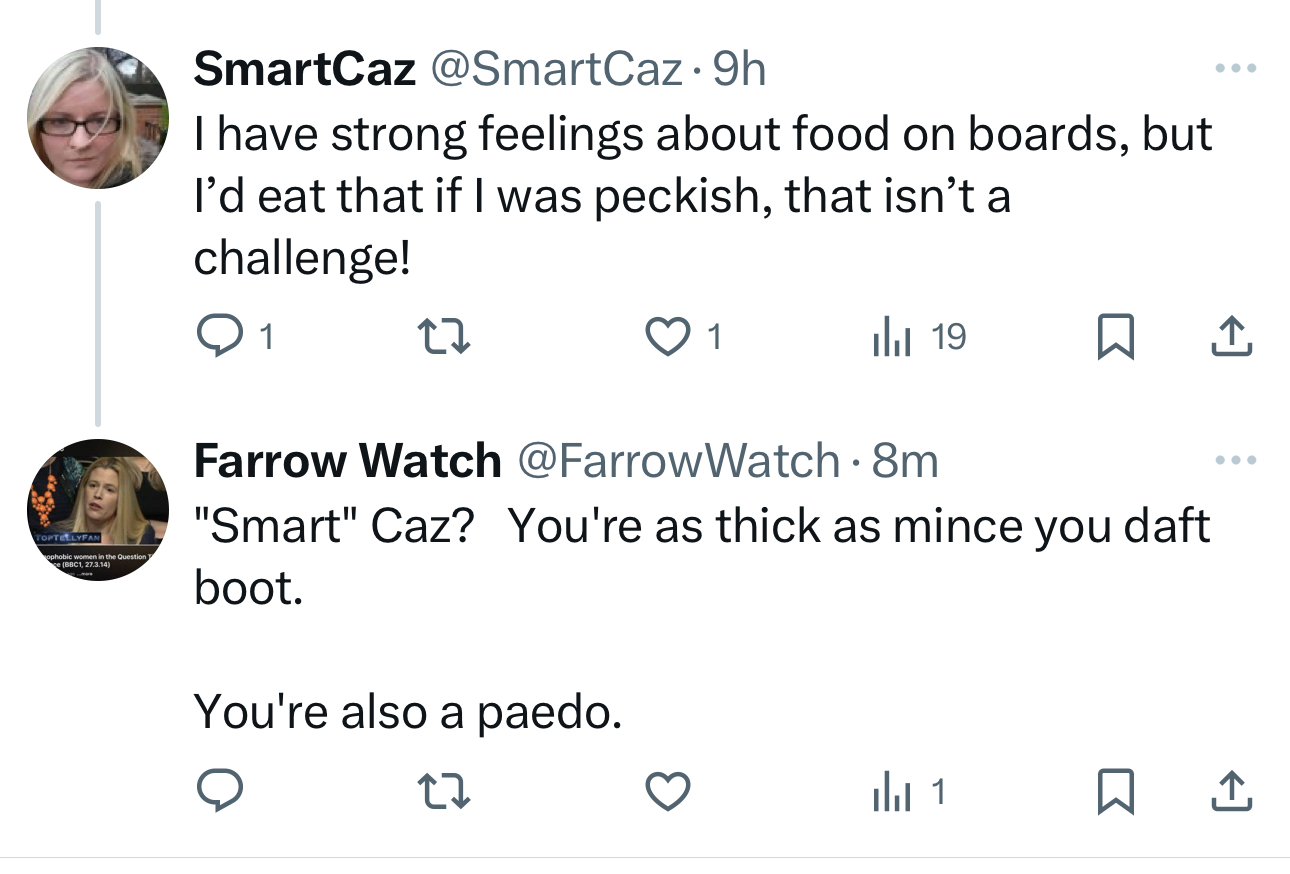Image resolution: width=1290 pixels, height=874 pixels.
Task: Click the SmartCaz display name
Action: (304, 69)
